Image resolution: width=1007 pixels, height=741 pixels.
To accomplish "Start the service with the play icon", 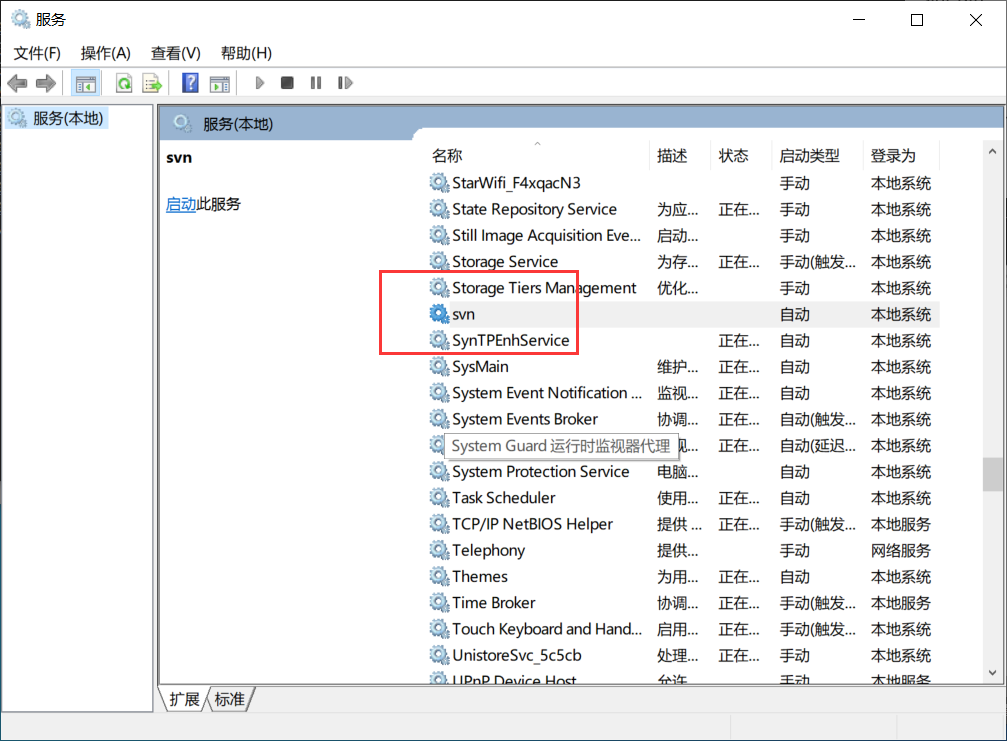I will tap(259, 83).
